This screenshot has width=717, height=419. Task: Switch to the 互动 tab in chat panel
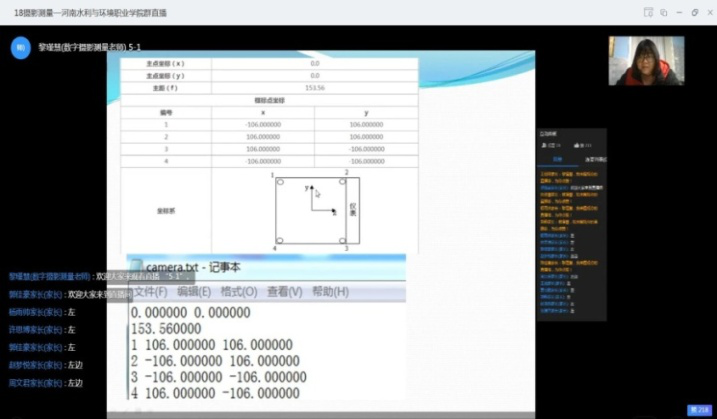557,159
